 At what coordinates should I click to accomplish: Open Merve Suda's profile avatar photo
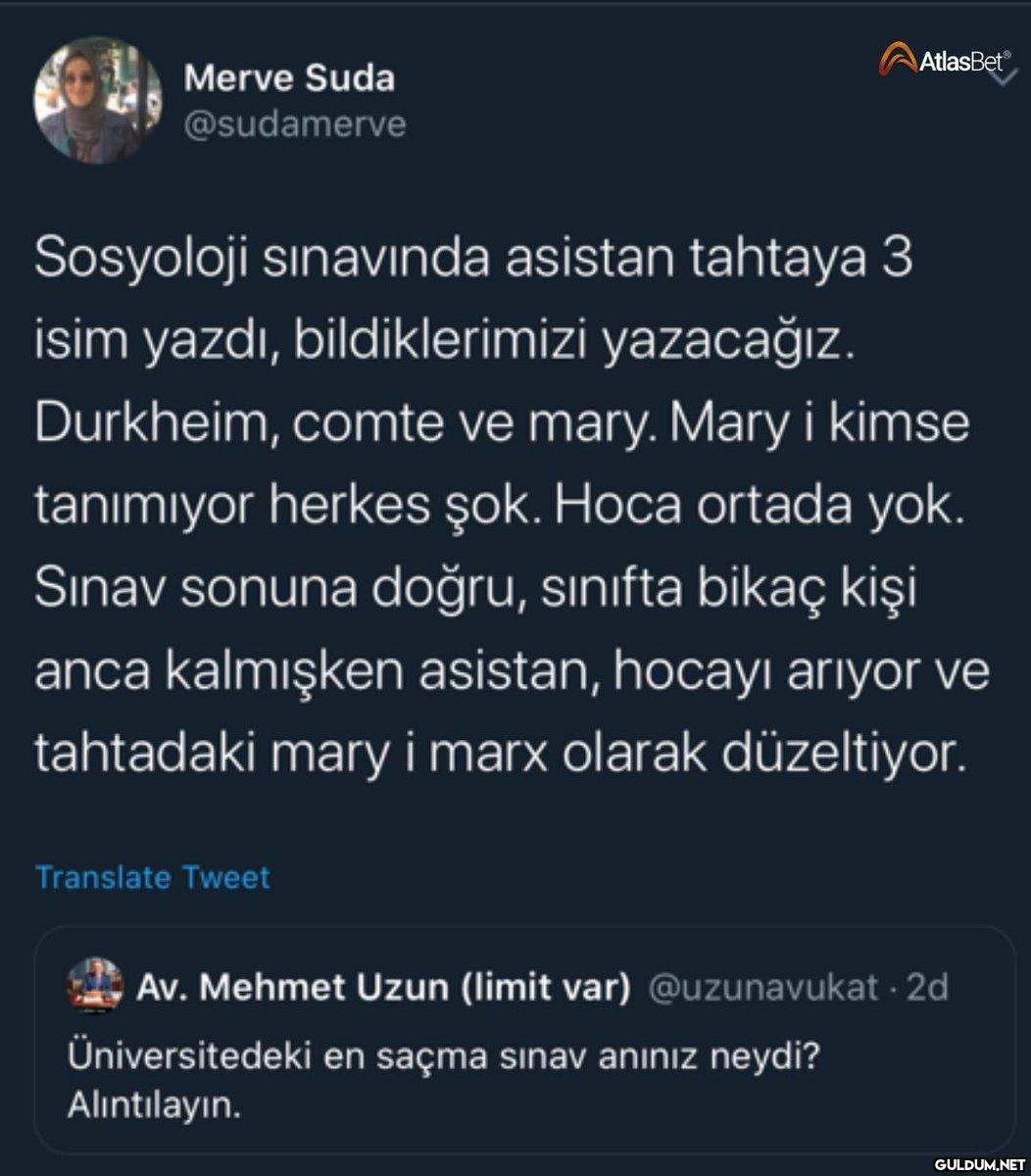pos(98,101)
